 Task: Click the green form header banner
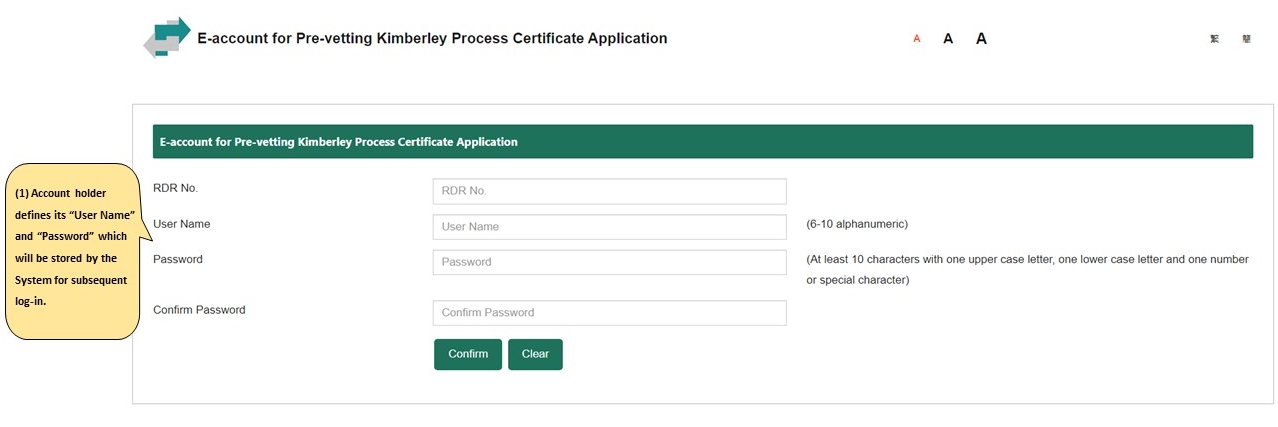coord(702,142)
